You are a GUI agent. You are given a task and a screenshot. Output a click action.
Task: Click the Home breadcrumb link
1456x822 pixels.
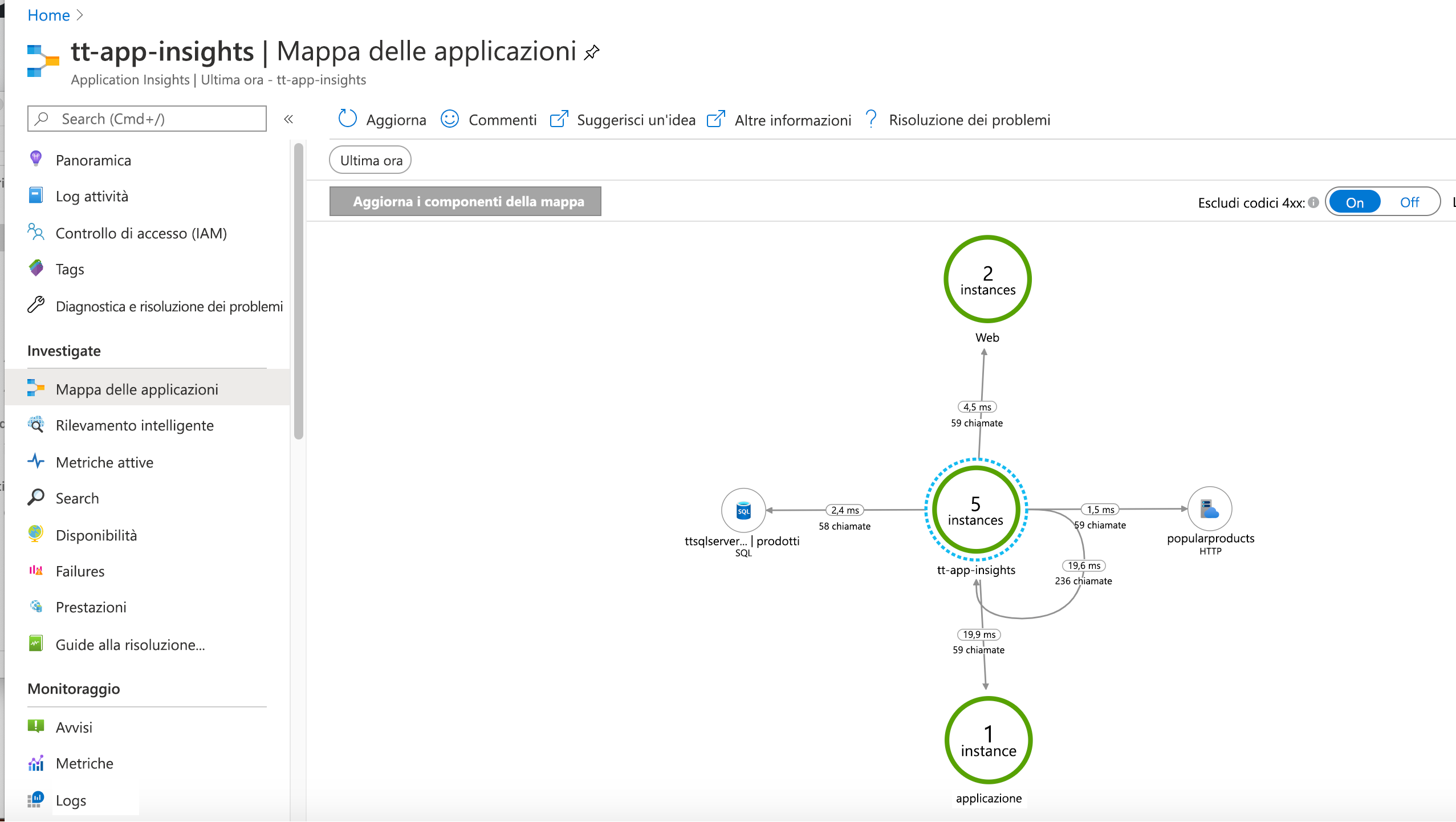pos(48,15)
